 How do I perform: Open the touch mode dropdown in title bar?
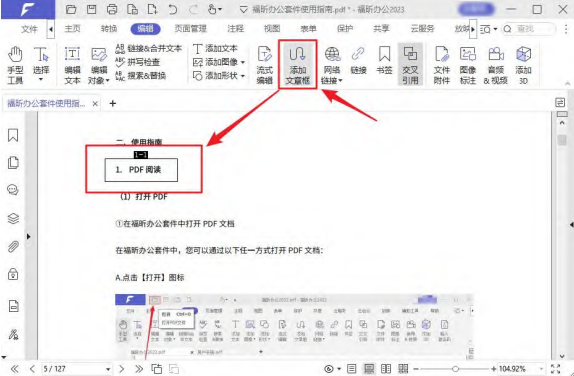tap(220, 10)
